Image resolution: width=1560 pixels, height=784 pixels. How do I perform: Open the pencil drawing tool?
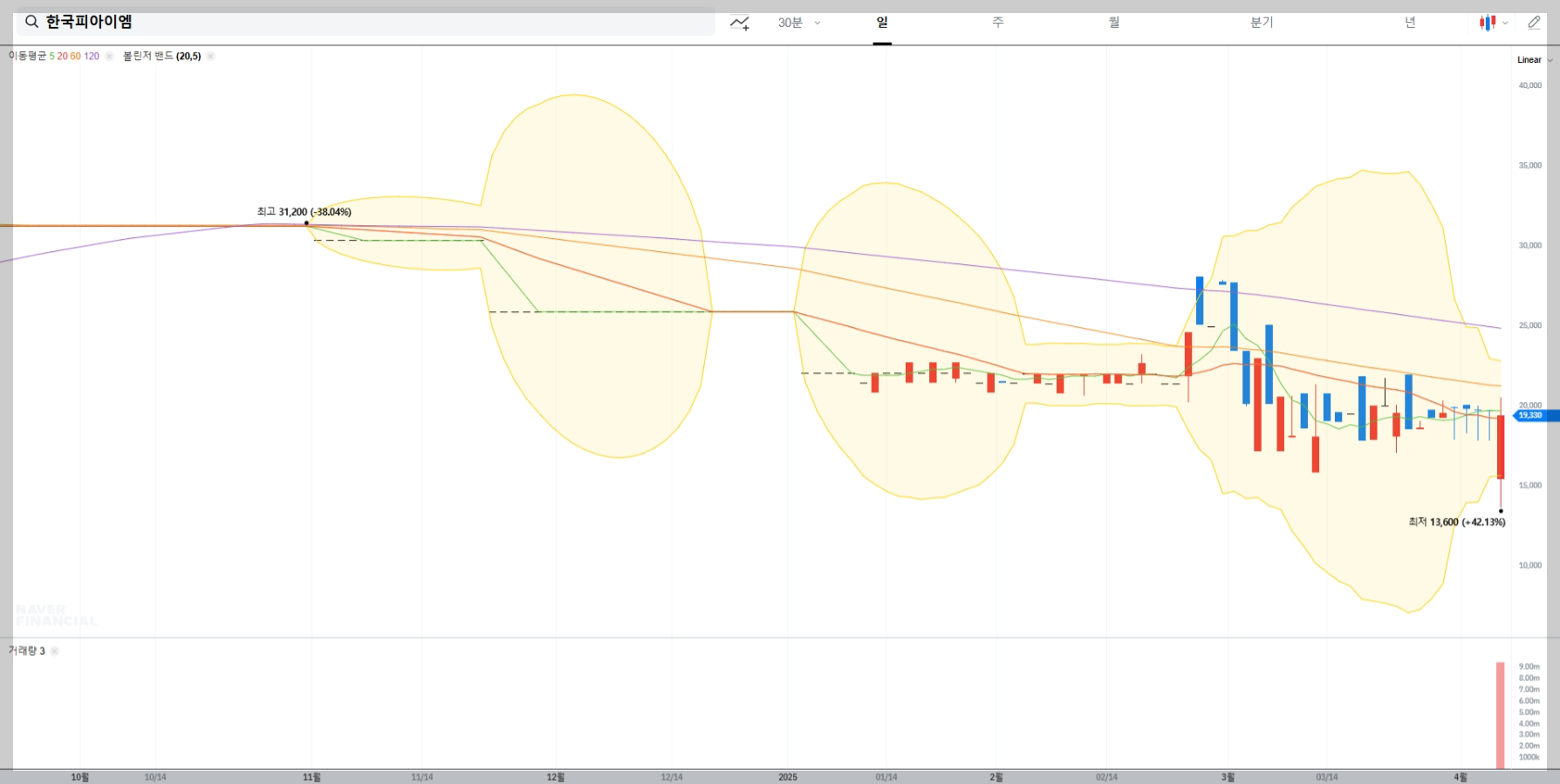(1534, 23)
